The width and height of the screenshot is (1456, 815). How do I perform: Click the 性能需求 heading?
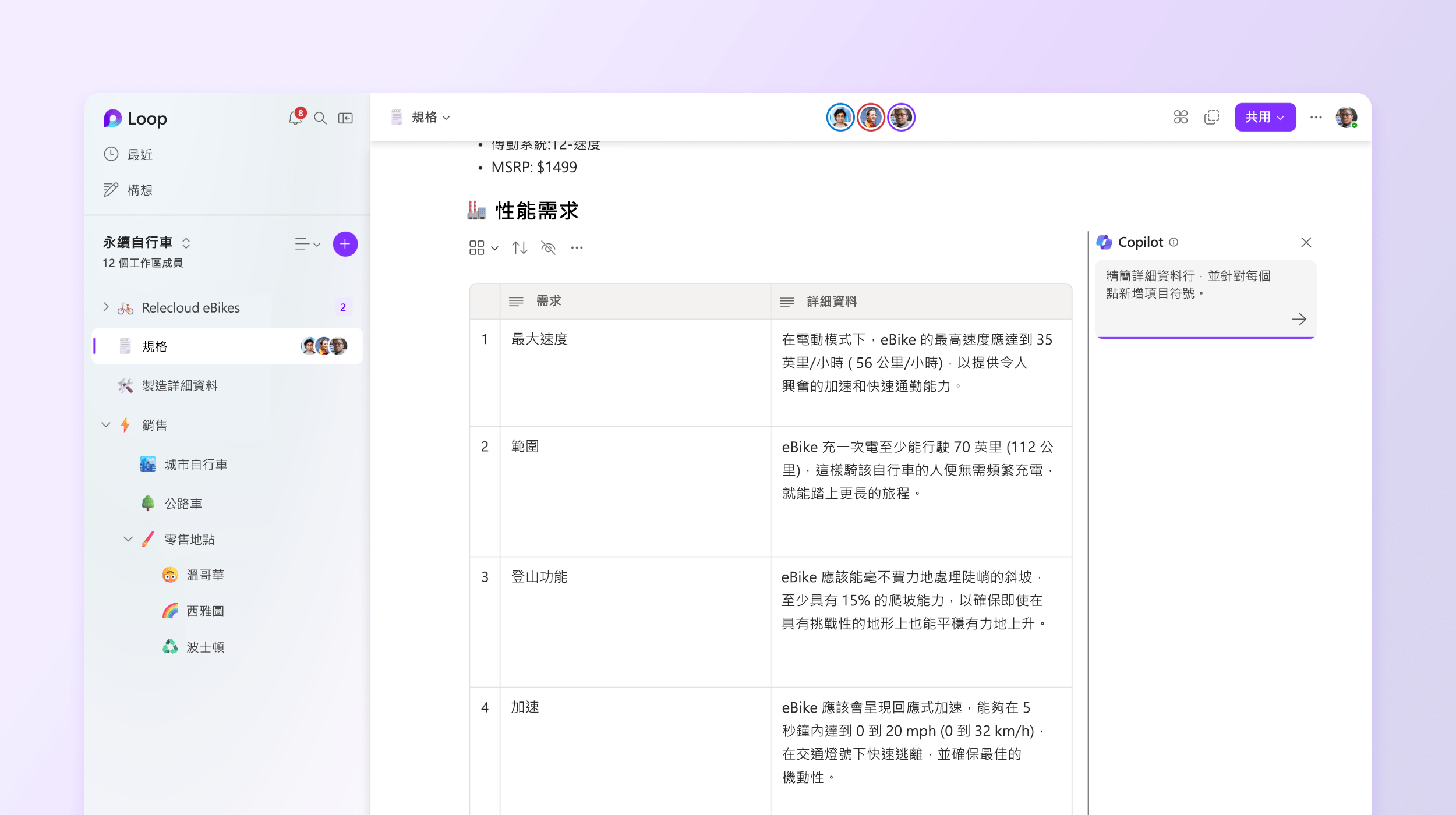click(536, 211)
